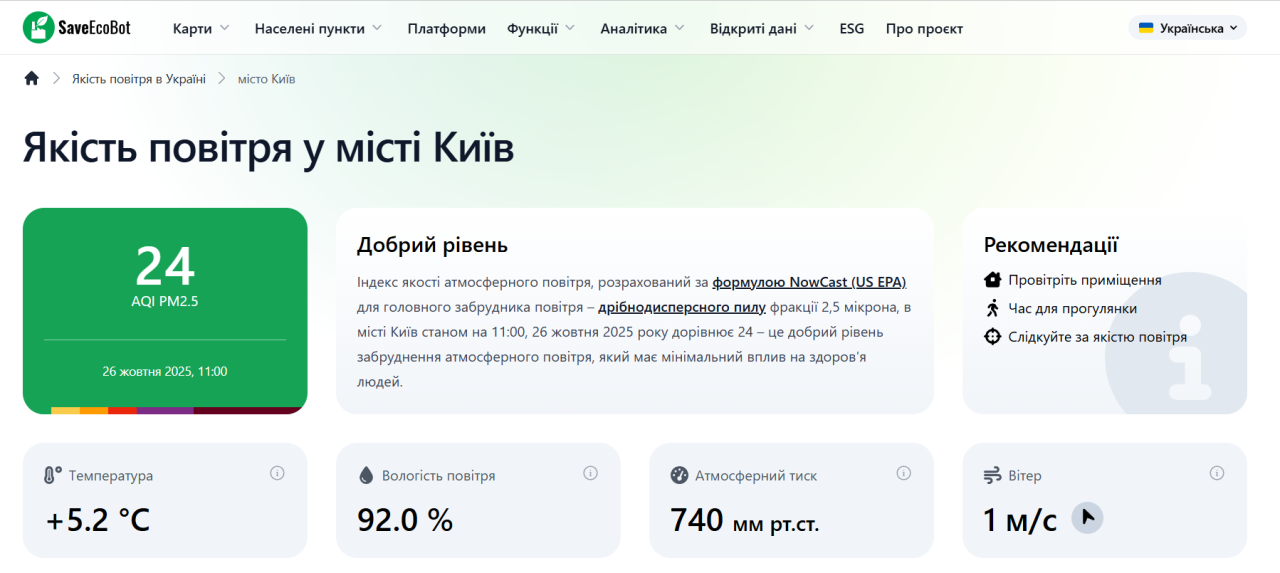Select the ESG menu item

point(851,29)
